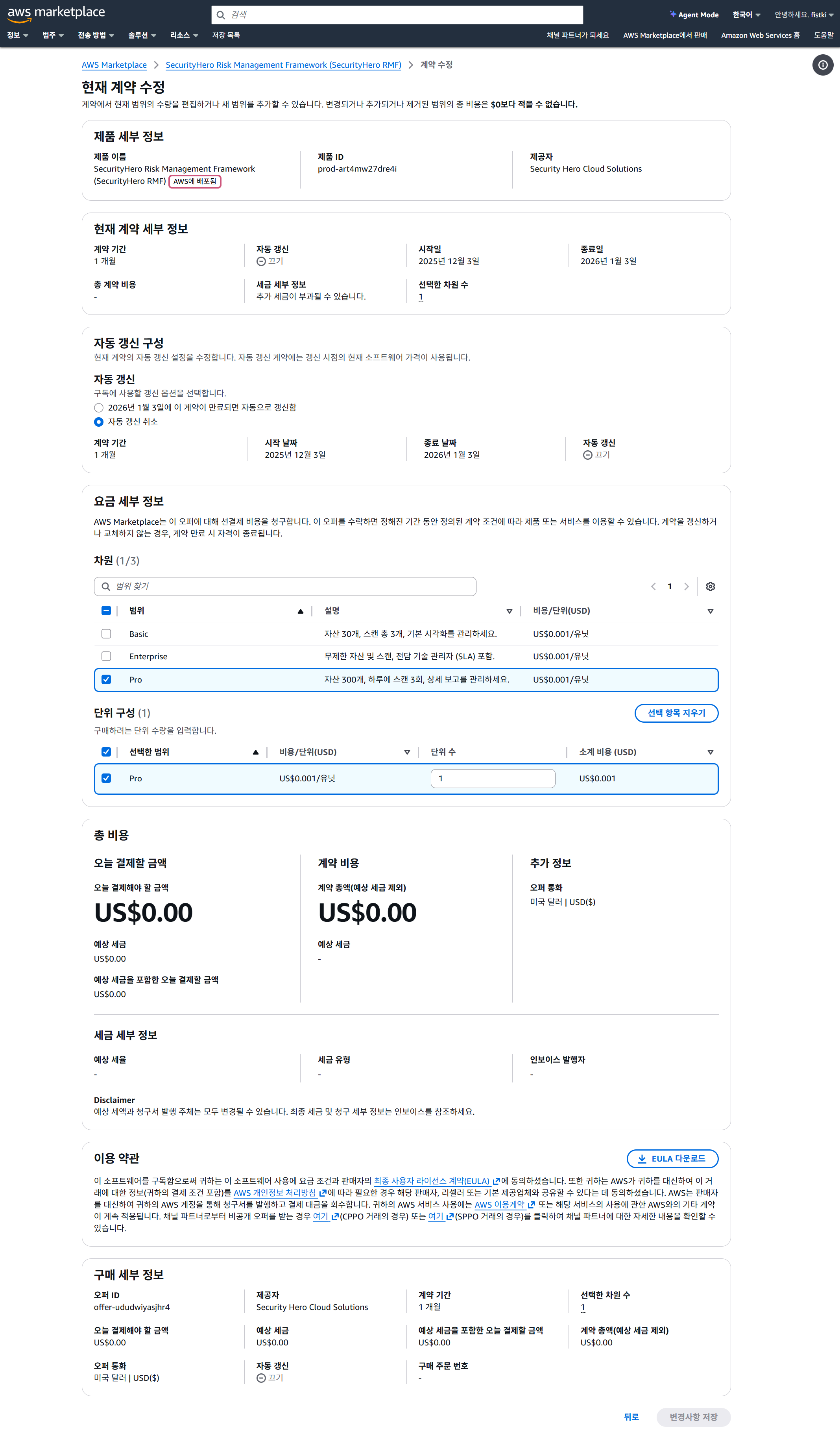Open the 최종 사용자 라이선스 계약(EULA) link
The height and width of the screenshot is (1456, 840).
(437, 1181)
